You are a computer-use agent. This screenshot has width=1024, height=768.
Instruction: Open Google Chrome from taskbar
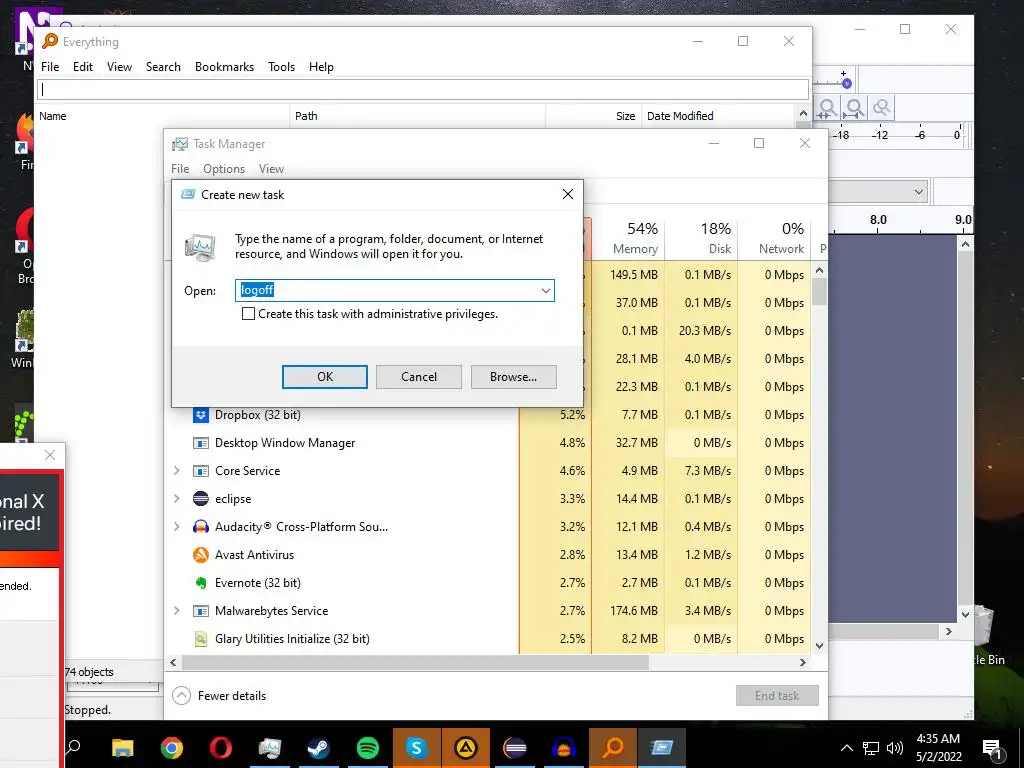point(172,748)
